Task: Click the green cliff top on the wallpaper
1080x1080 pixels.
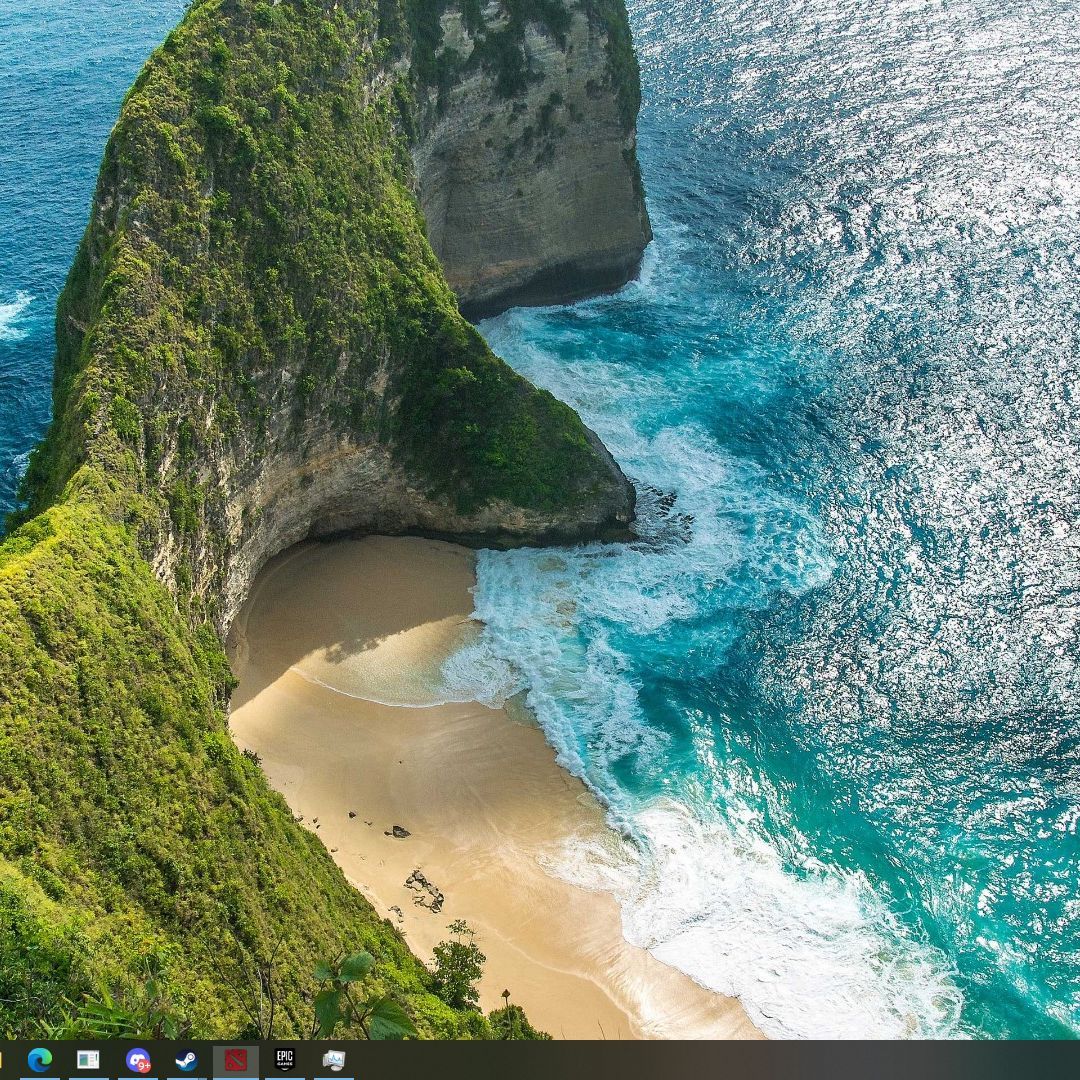Action: click(250, 200)
